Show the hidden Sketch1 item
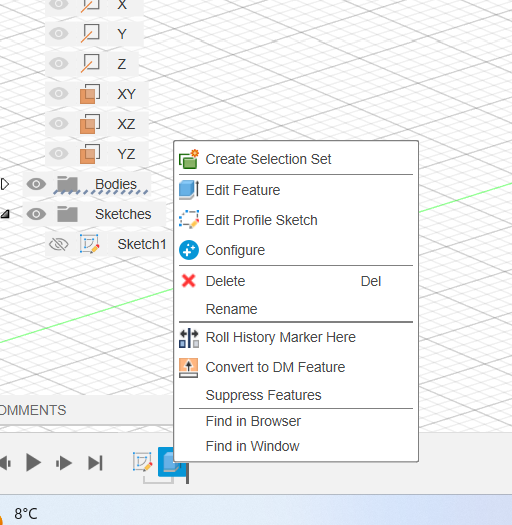This screenshot has width=512, height=525. pyautogui.click(x=59, y=244)
